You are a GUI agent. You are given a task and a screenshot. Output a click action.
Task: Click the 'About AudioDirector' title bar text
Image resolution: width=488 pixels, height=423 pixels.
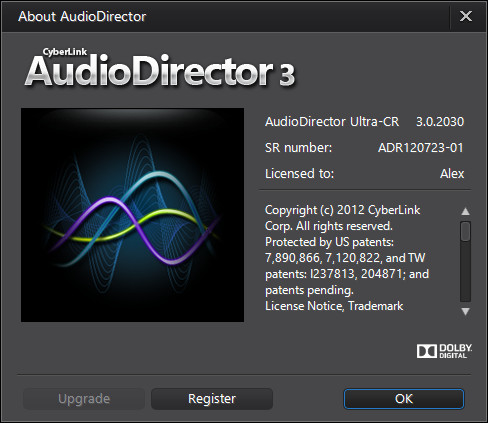click(x=82, y=16)
